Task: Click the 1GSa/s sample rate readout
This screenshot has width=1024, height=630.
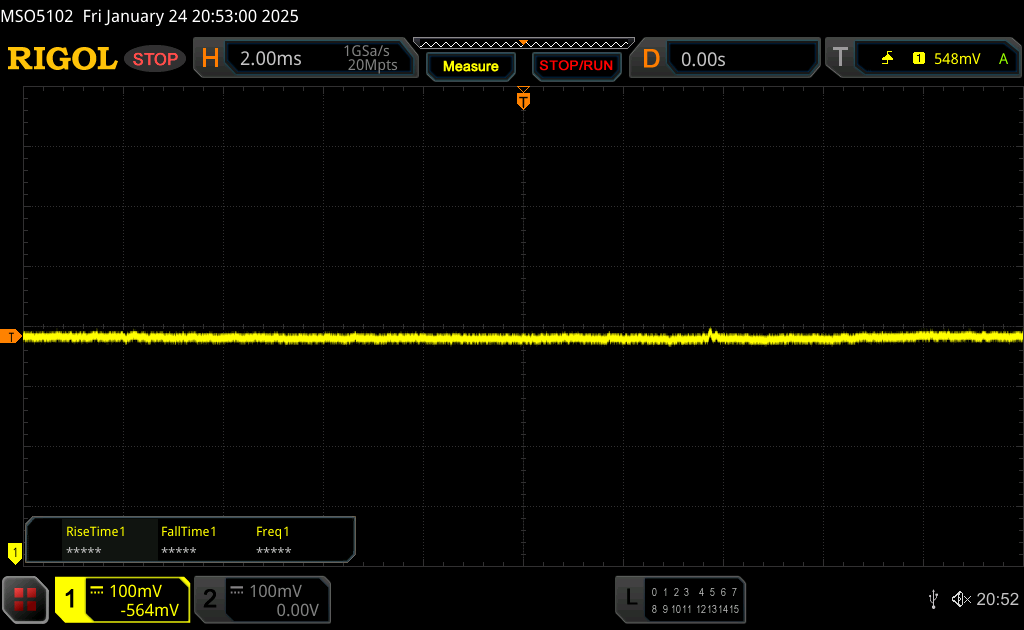Action: click(366, 51)
